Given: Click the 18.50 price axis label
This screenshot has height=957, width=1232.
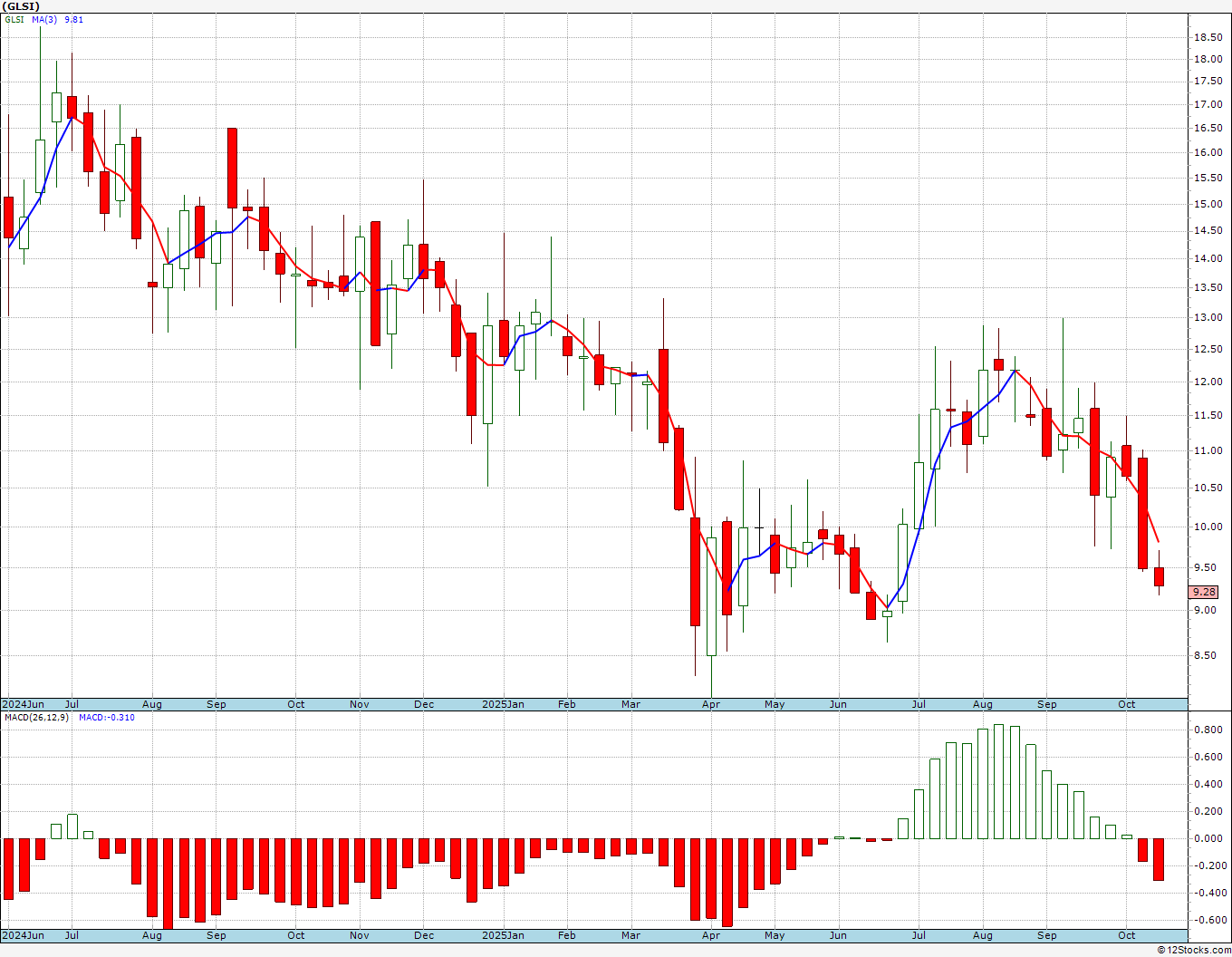Looking at the screenshot, I should [1208, 37].
